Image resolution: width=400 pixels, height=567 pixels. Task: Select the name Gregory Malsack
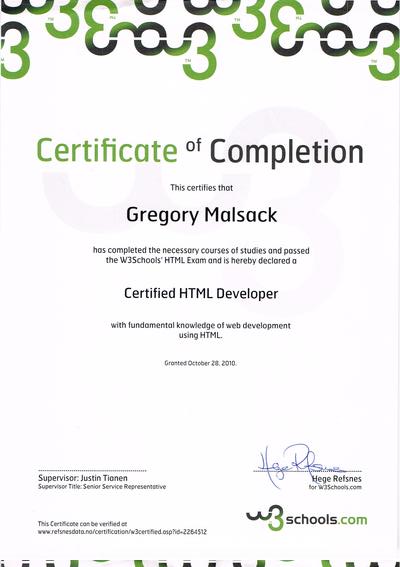[x=201, y=215]
